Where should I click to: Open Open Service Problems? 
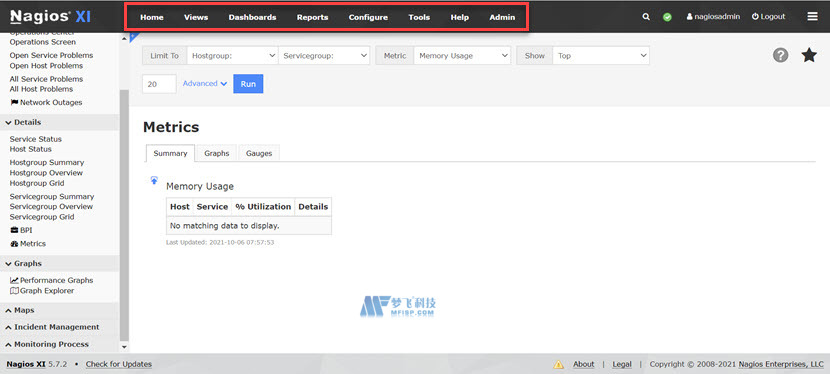point(51,55)
